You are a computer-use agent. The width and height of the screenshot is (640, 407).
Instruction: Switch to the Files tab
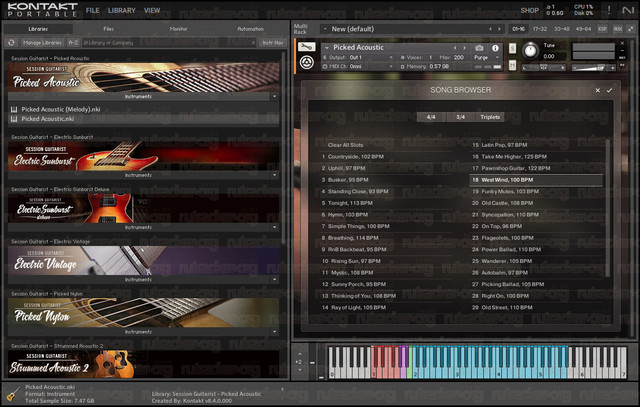click(109, 29)
